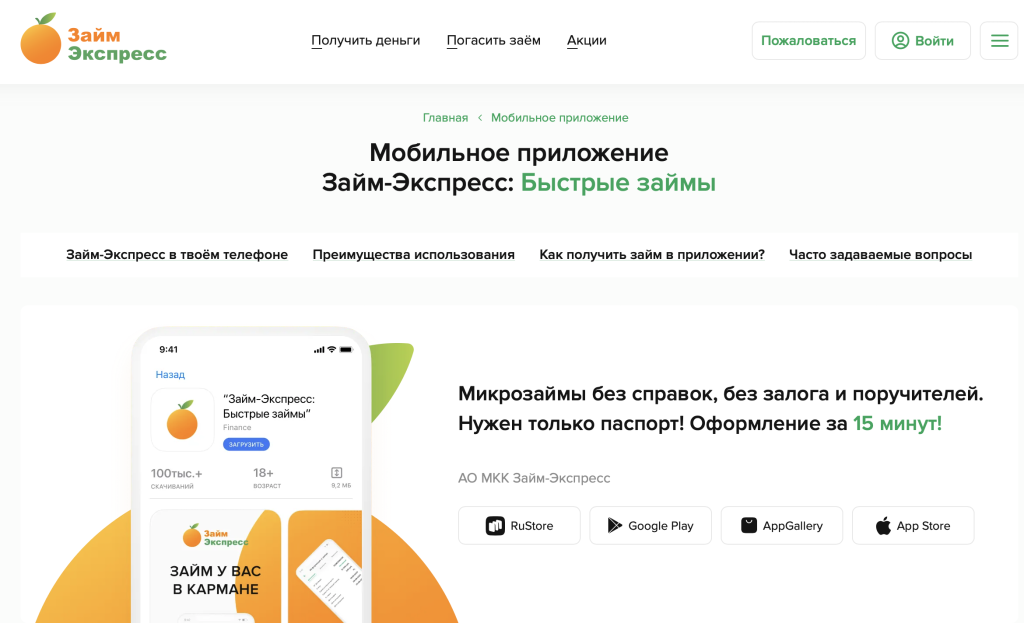The width and height of the screenshot is (1024, 623).
Task: Open the App Store link
Action: point(912,526)
